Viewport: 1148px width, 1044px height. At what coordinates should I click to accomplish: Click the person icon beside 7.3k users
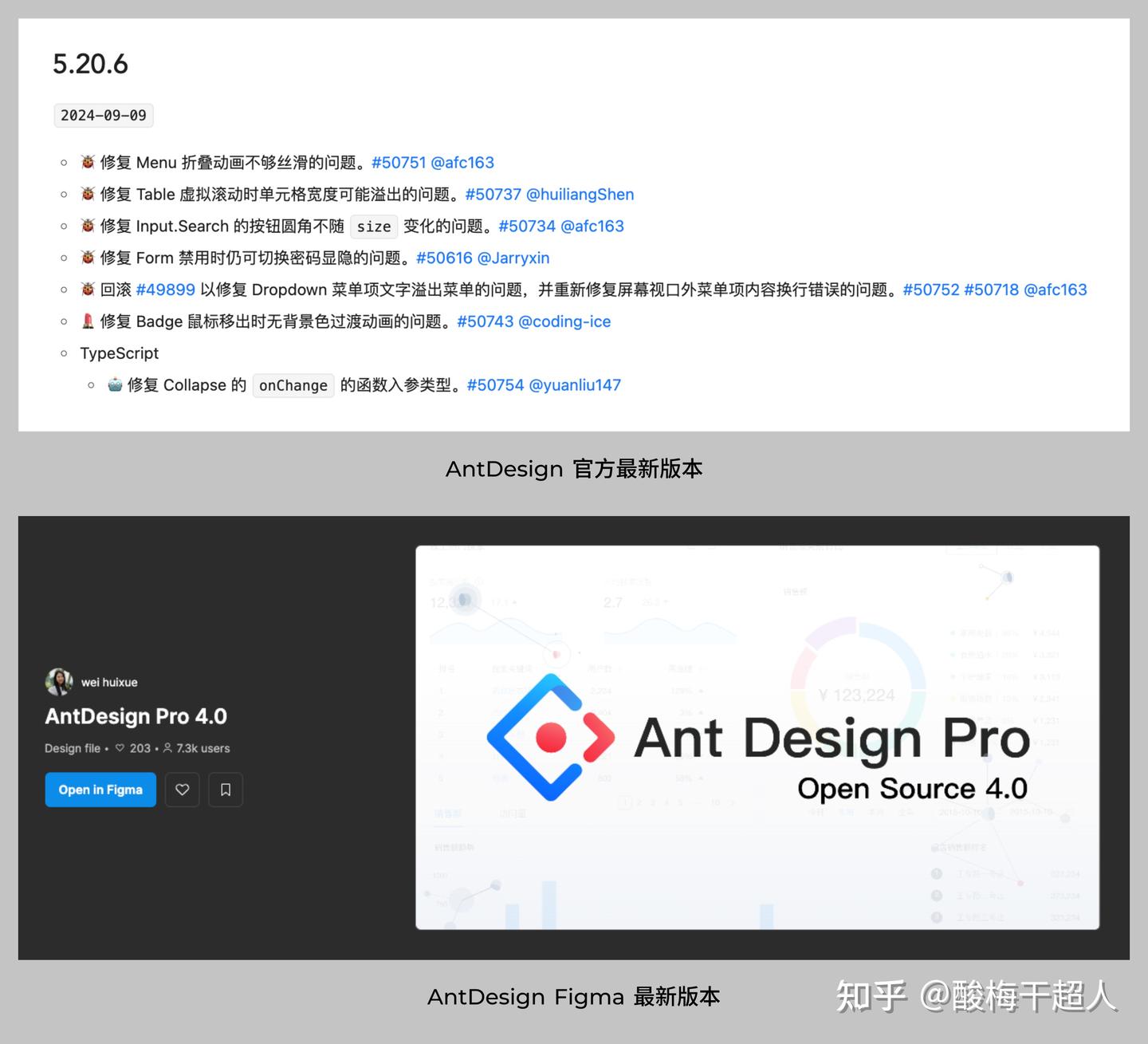point(167,748)
